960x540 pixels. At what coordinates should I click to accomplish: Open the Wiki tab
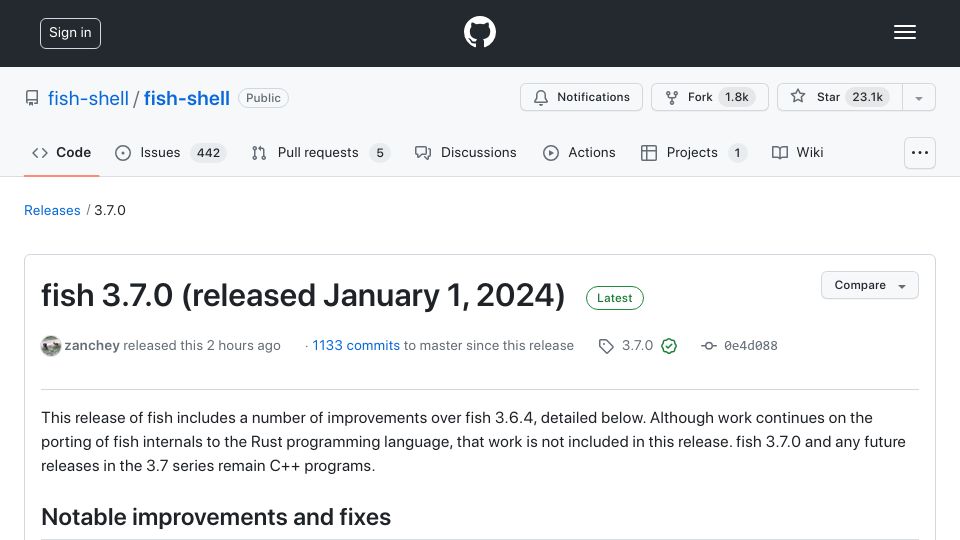pyautogui.click(x=797, y=152)
